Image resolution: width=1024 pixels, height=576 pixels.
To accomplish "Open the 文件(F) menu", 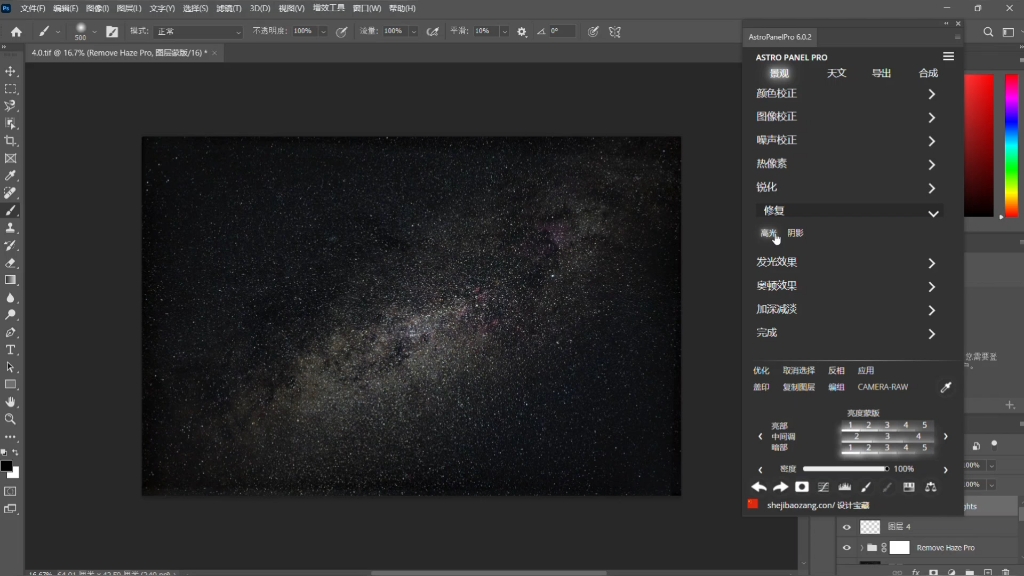I will [x=33, y=8].
